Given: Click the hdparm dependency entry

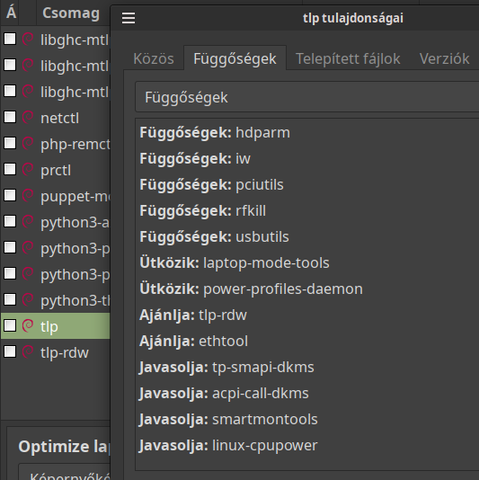Looking at the screenshot, I should click(x=215, y=133).
